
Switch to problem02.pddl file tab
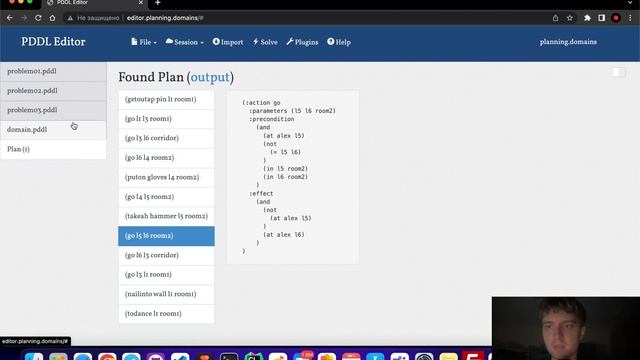[x=53, y=91]
